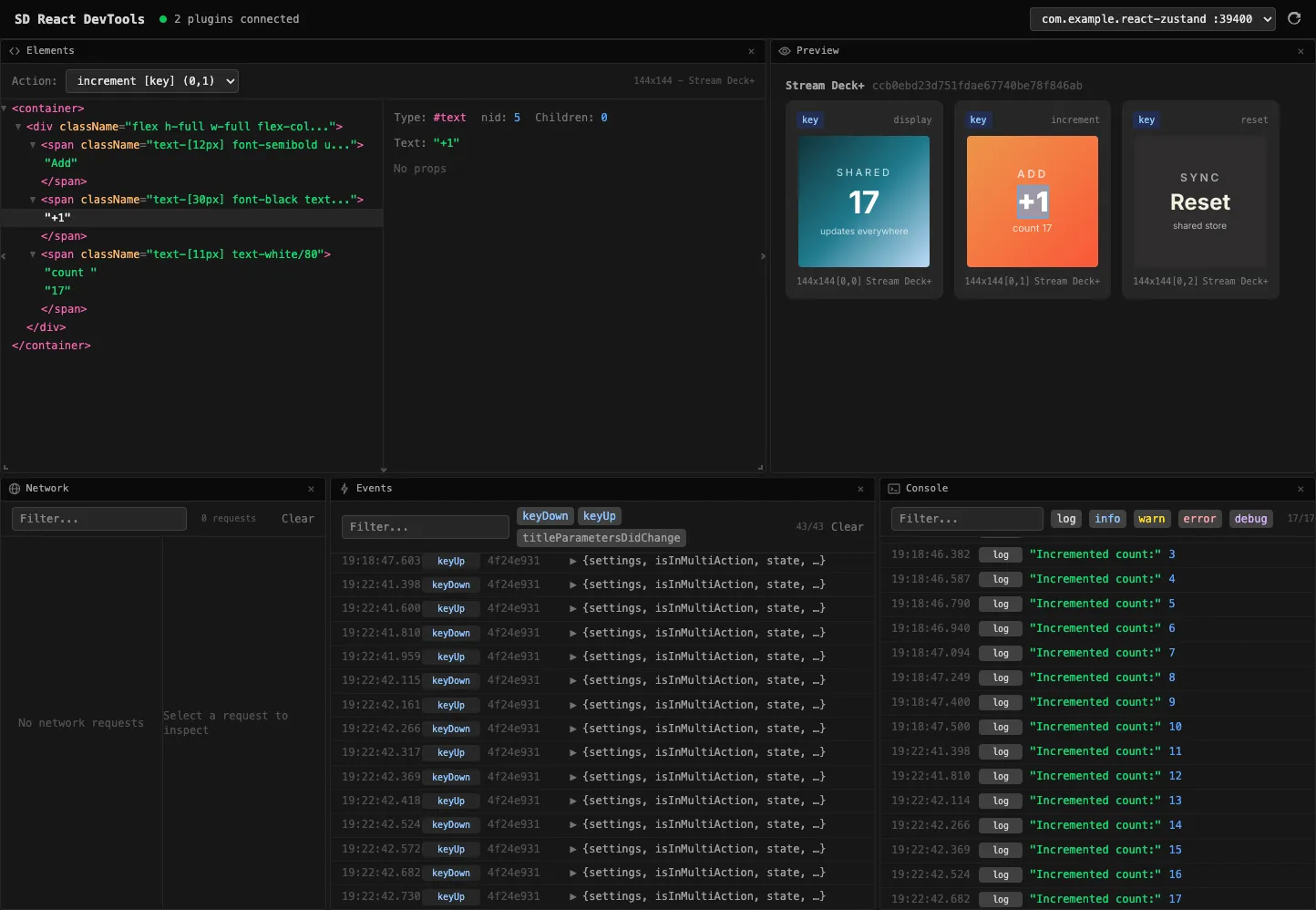Open the increment [key] action dropdown
The width and height of the screenshot is (1316, 910).
point(152,81)
